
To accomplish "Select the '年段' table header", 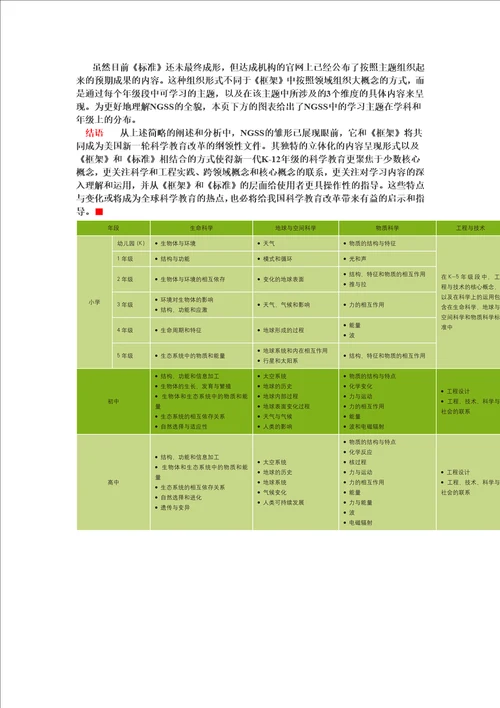I will click(113, 228).
